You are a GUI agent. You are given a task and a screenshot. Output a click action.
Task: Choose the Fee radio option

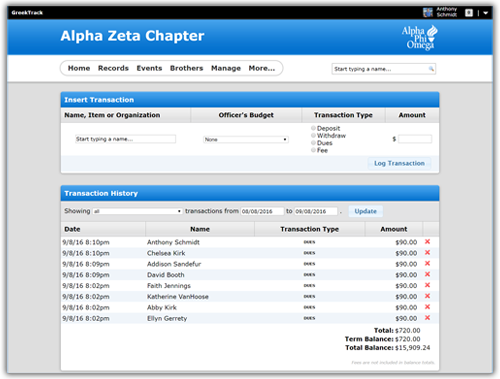tap(313, 150)
